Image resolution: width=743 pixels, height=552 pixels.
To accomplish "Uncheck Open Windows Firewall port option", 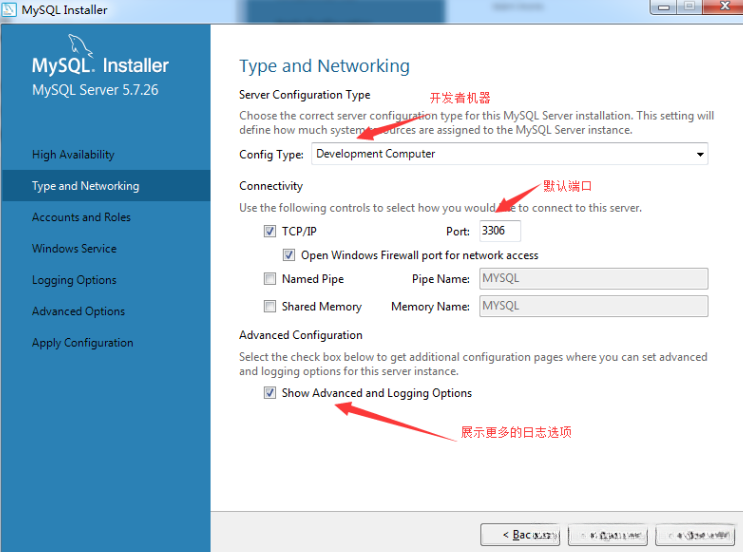I will [x=289, y=255].
